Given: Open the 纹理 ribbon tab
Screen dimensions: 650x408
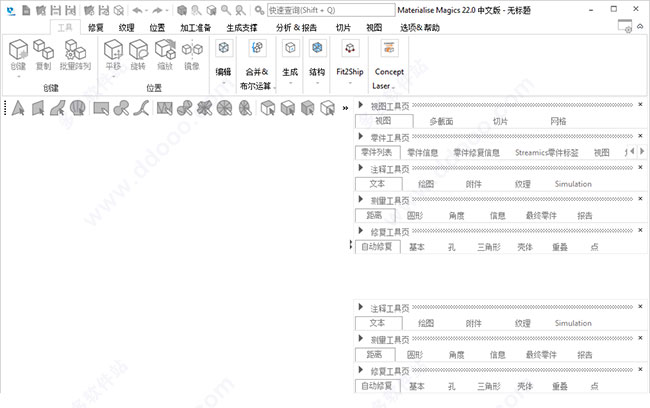Looking at the screenshot, I should pyautogui.click(x=126, y=28).
